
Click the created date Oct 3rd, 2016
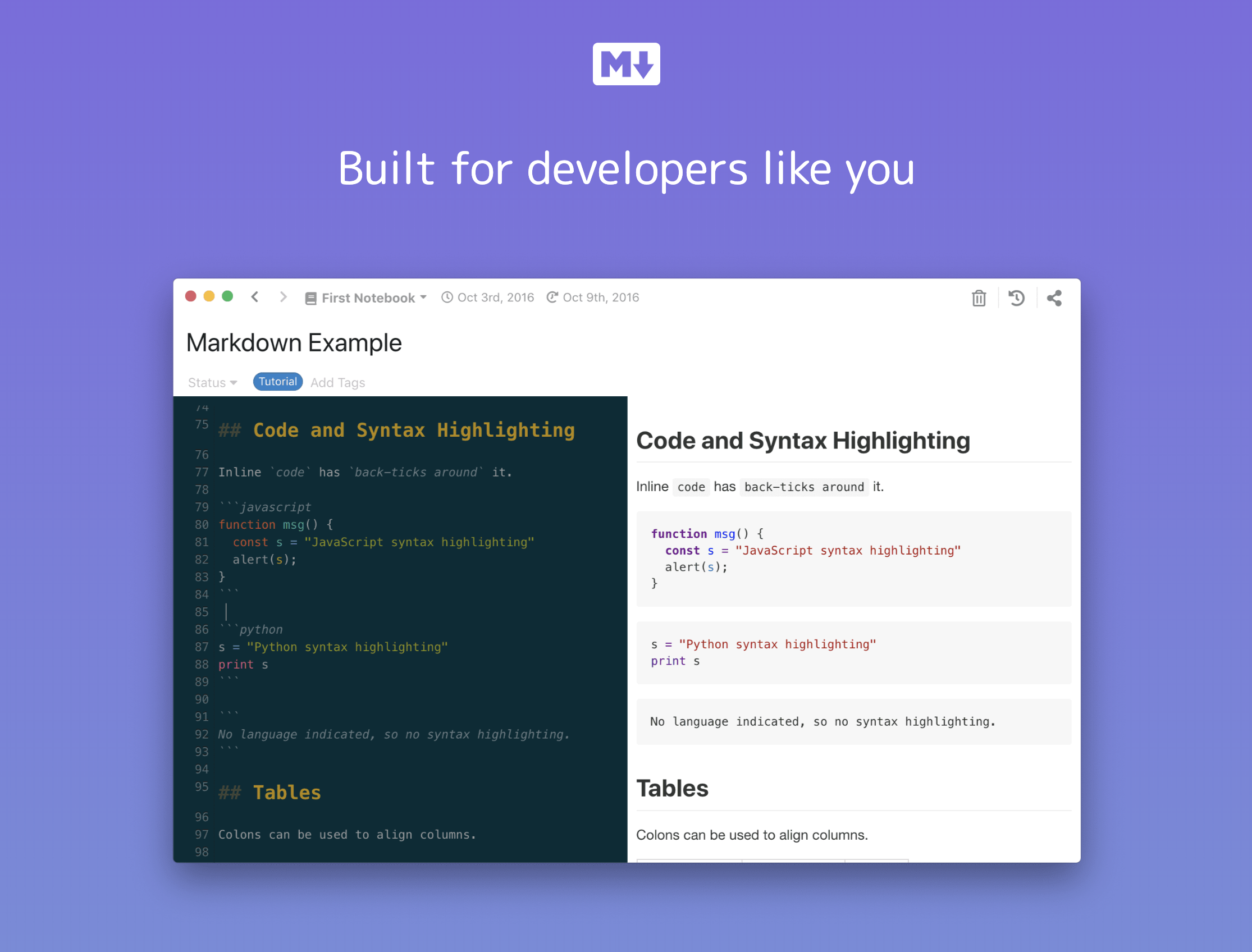[495, 297]
